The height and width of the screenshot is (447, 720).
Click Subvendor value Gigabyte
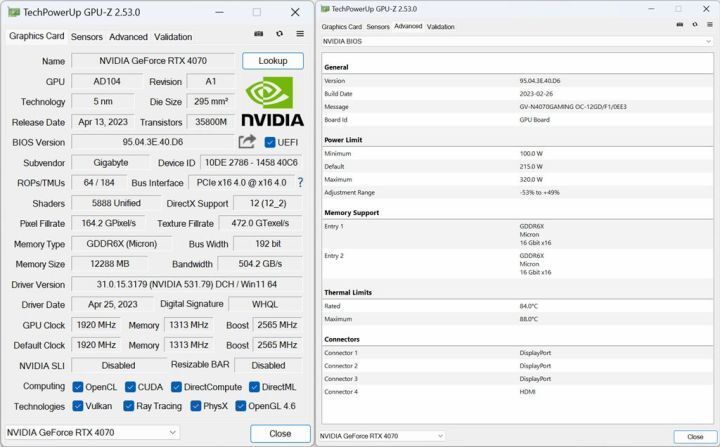(110, 163)
